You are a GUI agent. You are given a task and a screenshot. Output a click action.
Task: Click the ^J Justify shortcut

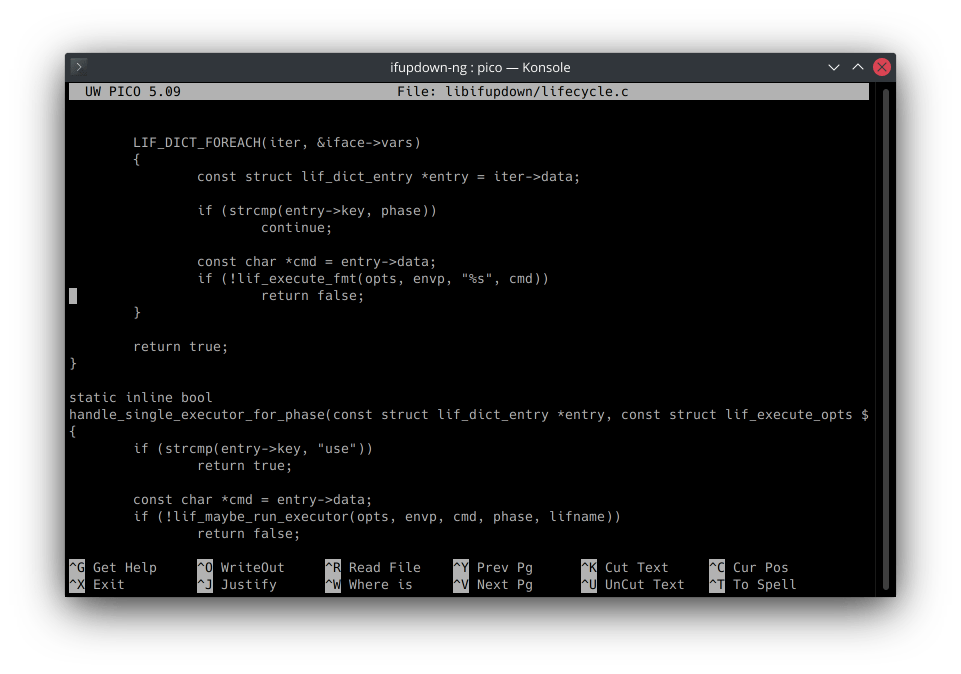pyautogui.click(x=237, y=585)
